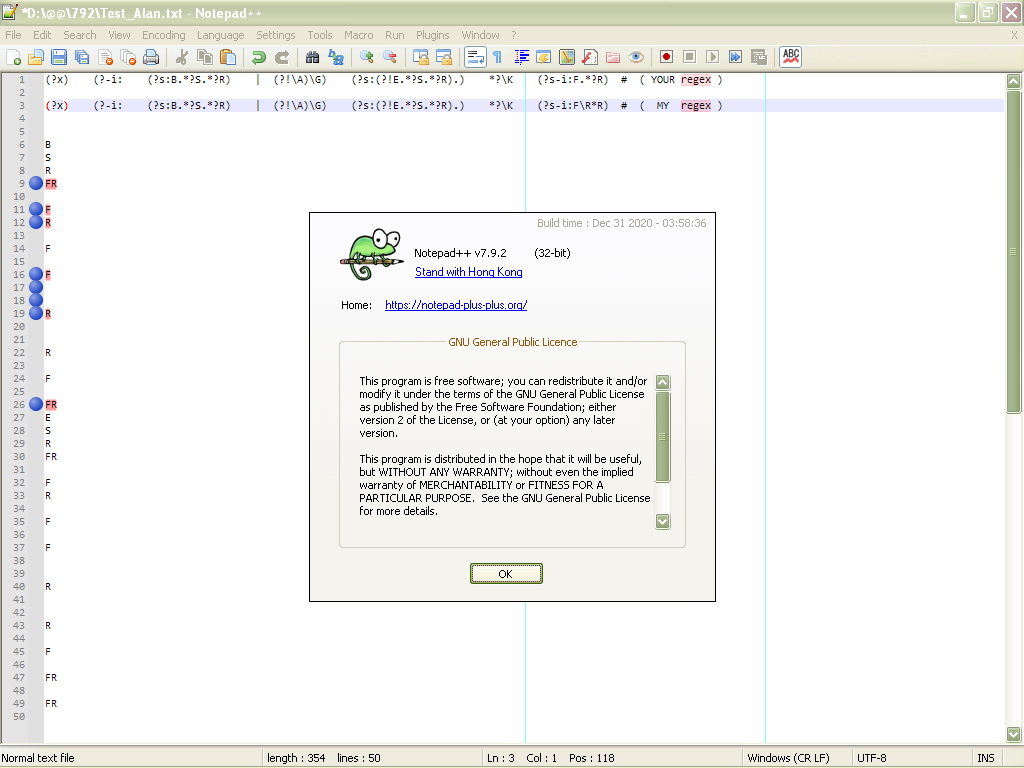1024x768 pixels.
Task: Click the 'length : 354' status text
Action: (296, 758)
